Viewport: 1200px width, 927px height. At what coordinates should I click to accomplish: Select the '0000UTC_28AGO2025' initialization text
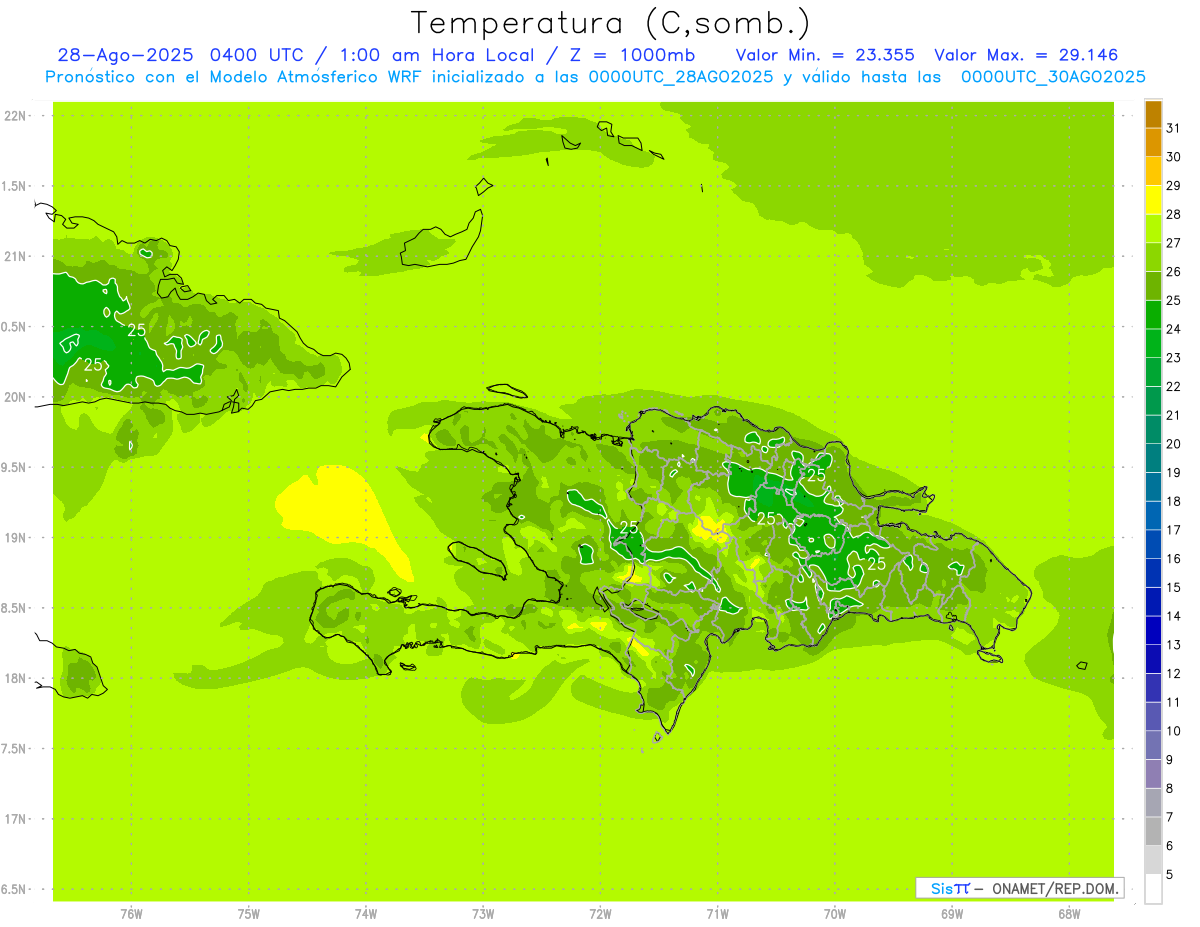click(x=681, y=77)
